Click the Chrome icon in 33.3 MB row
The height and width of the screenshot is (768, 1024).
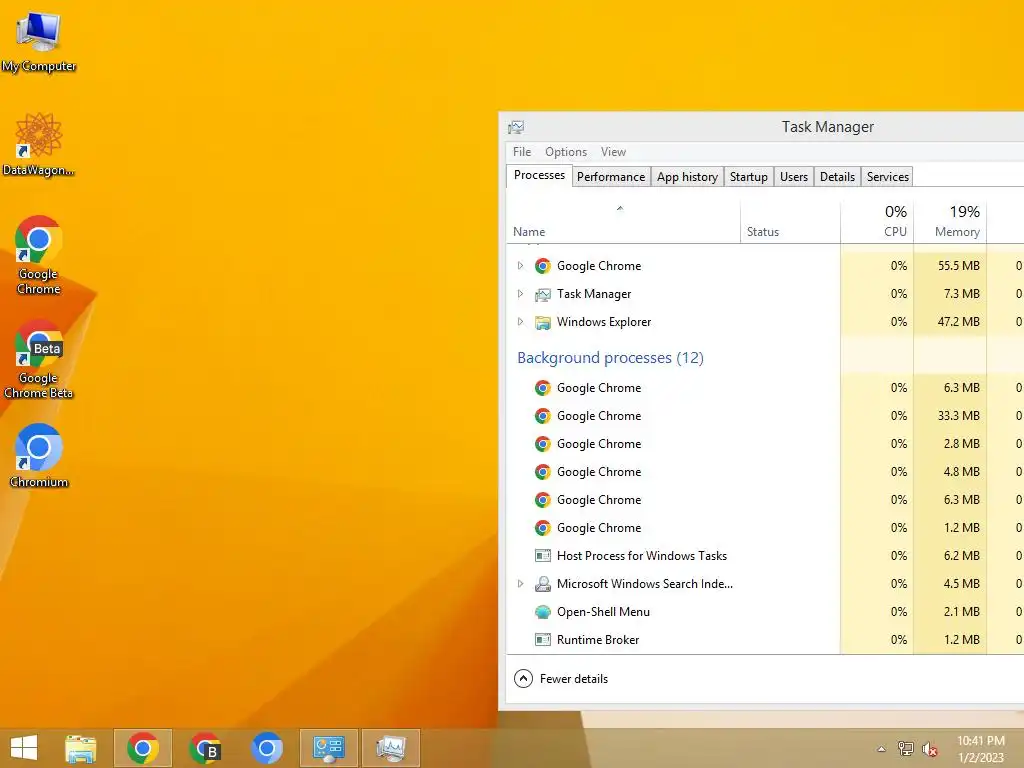[543, 416]
